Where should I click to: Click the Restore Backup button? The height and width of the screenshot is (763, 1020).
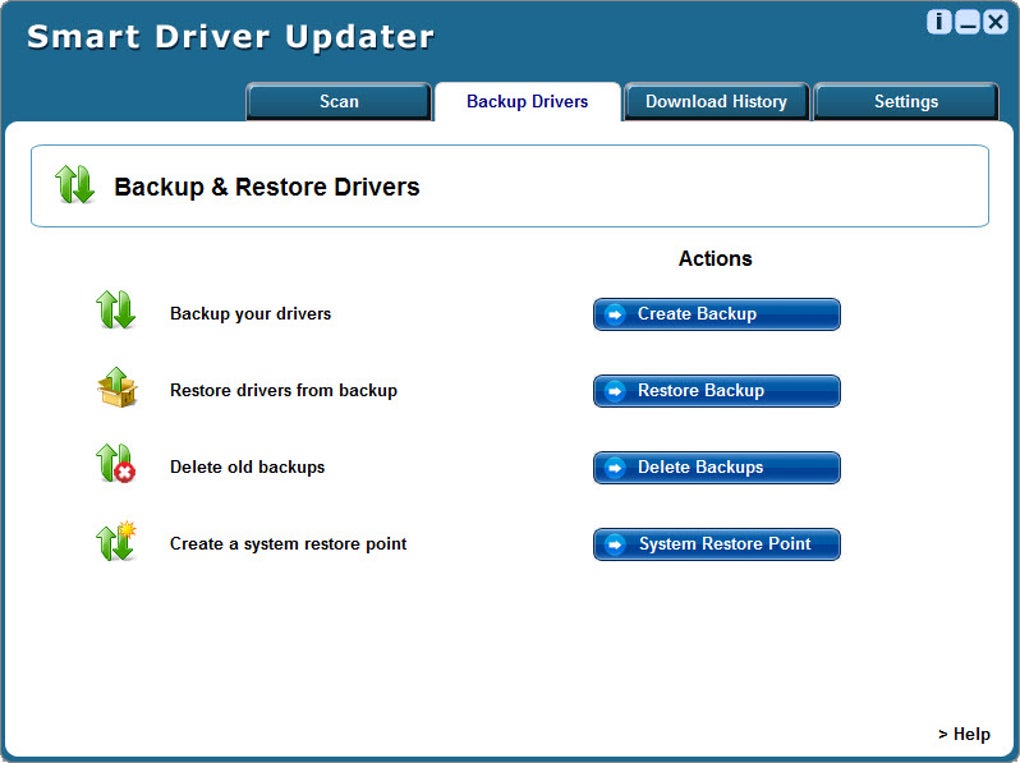click(x=717, y=391)
